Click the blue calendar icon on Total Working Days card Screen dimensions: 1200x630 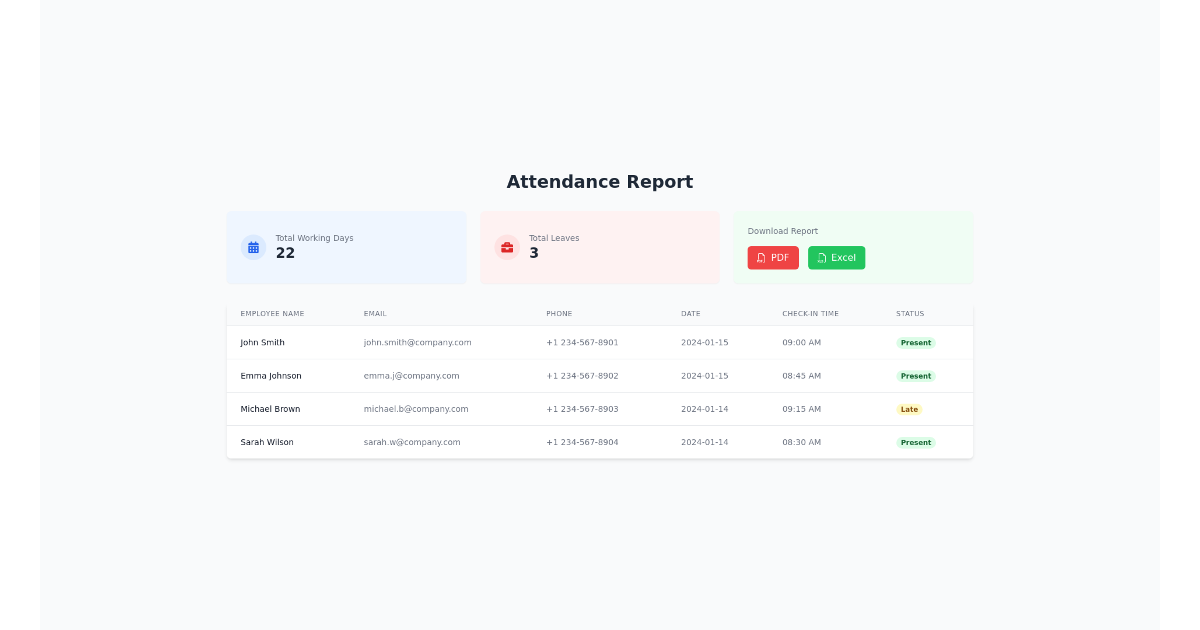tap(253, 247)
